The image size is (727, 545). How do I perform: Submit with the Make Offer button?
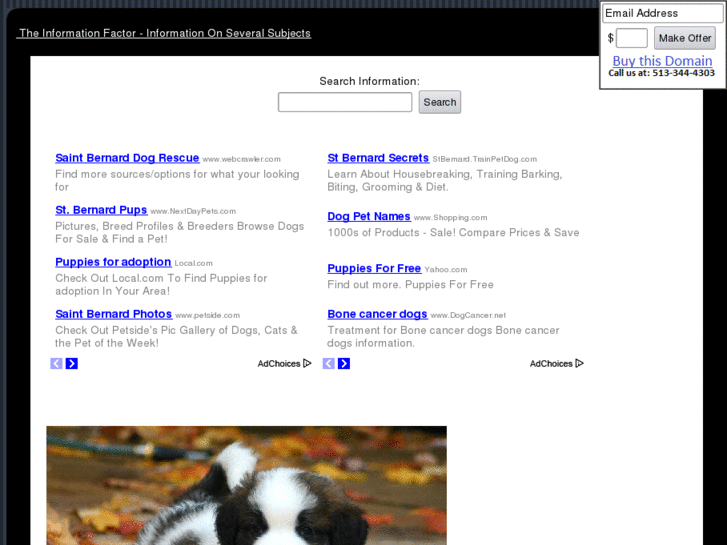685,38
